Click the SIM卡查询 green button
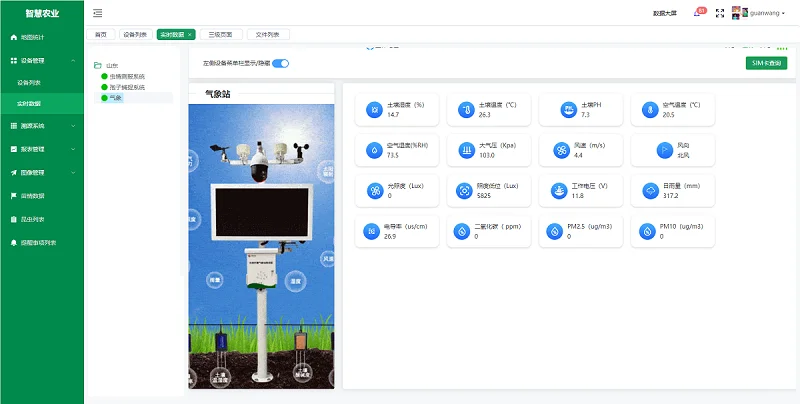Screen dimensions: 800x404 tap(766, 63)
